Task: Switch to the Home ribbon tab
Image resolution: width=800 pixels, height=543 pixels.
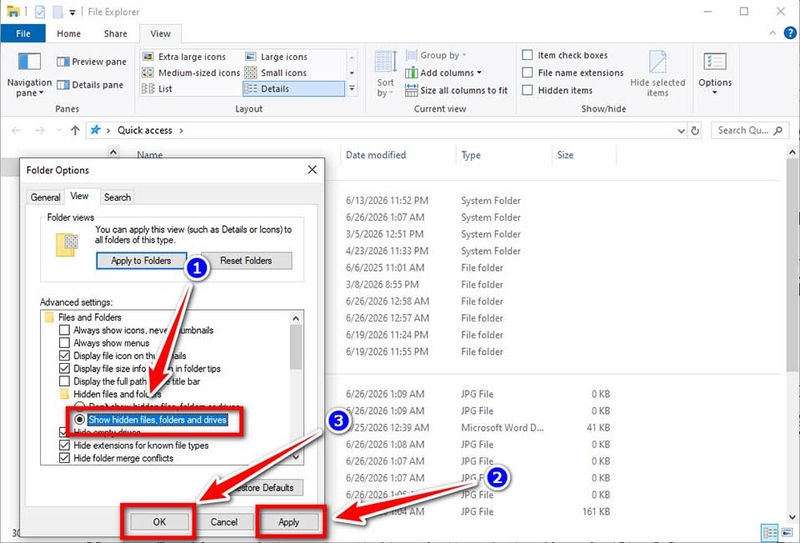Action: point(68,34)
